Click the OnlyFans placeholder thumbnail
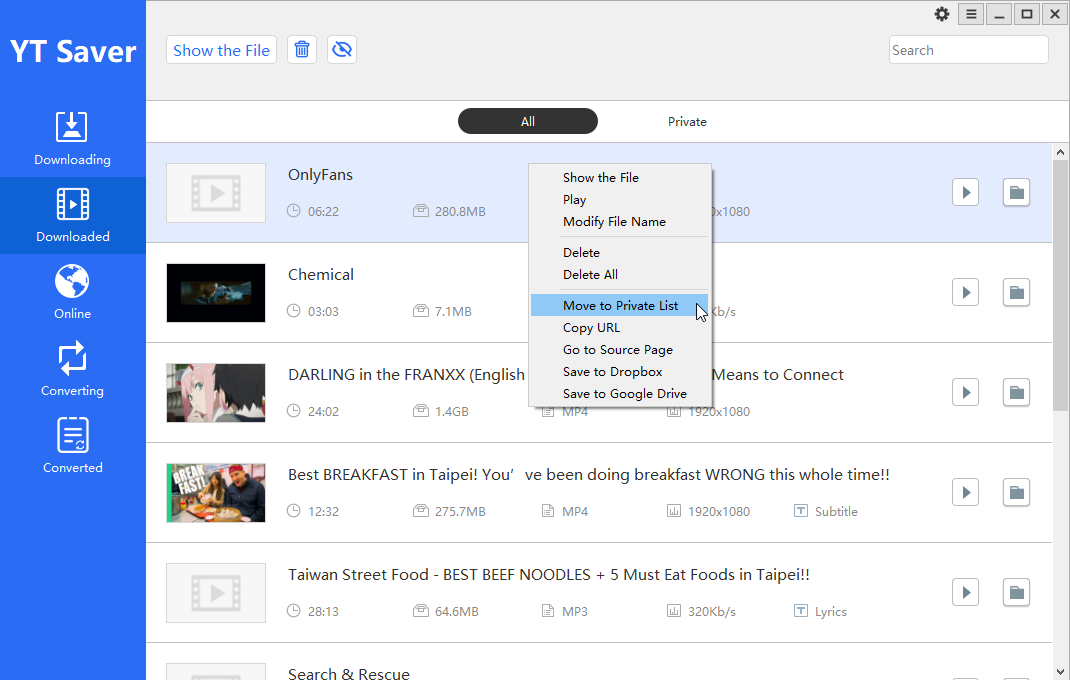This screenshot has width=1070, height=680. 216,193
